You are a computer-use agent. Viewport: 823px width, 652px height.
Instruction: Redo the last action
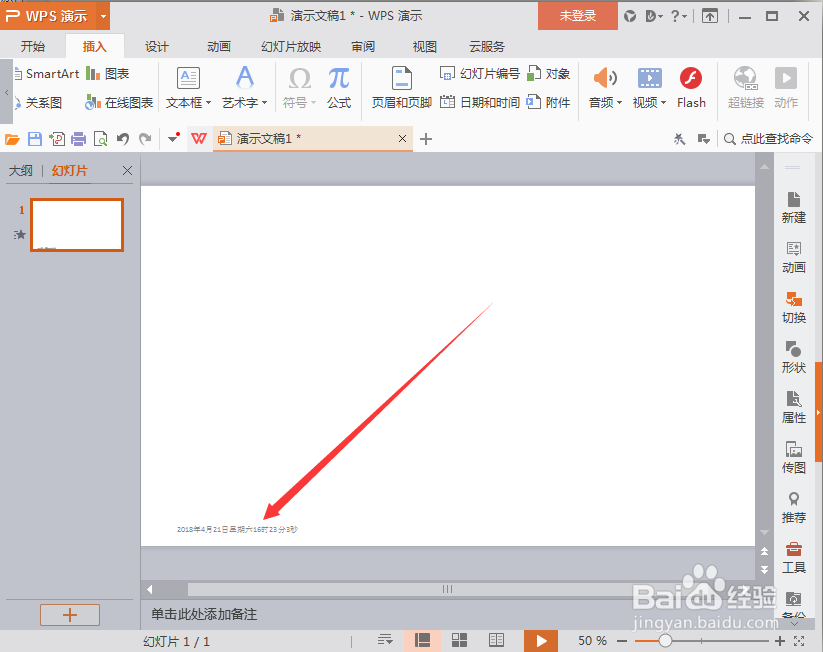pyautogui.click(x=145, y=139)
